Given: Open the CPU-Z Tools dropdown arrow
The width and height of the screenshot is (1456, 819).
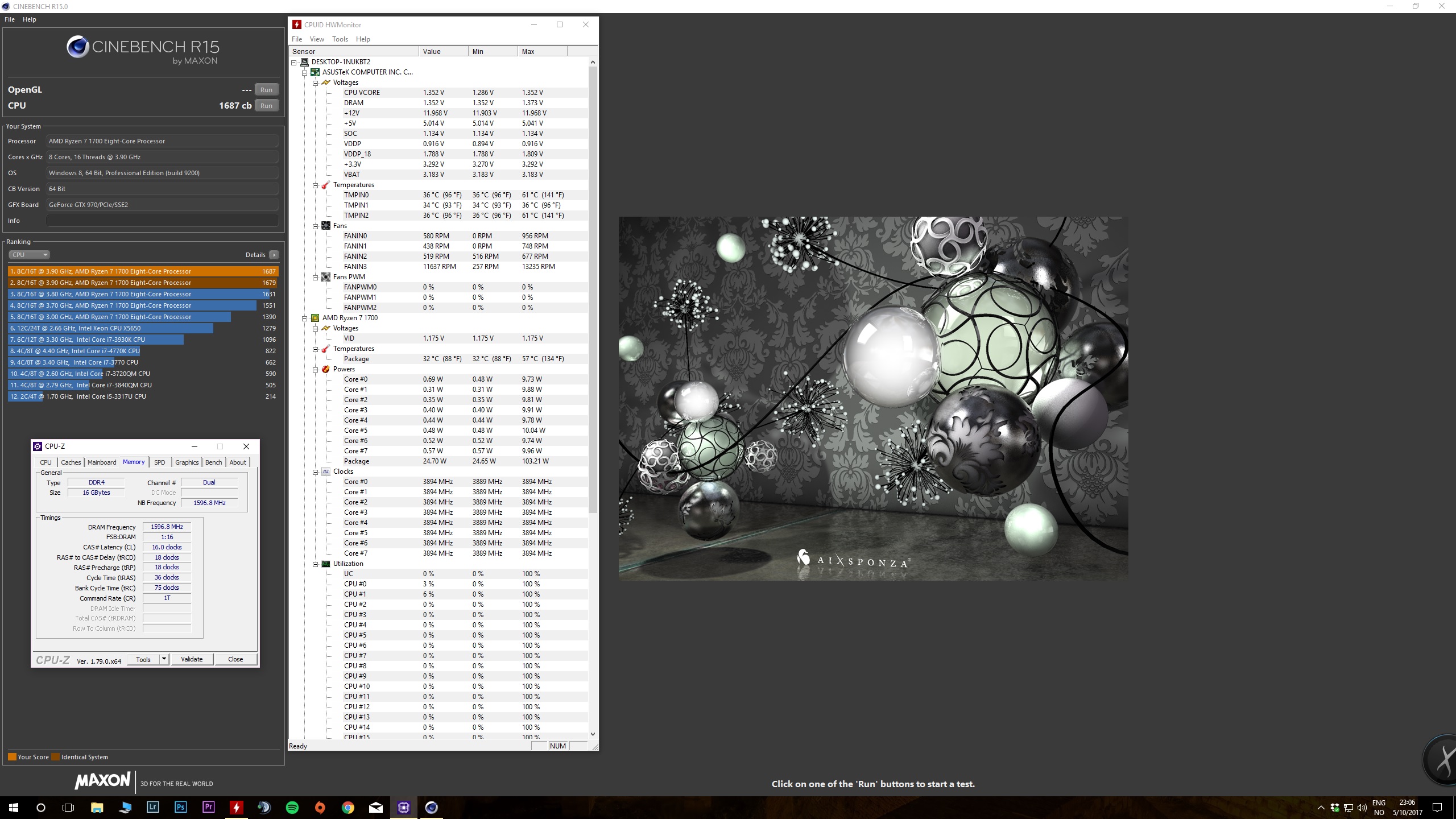Looking at the screenshot, I should click(x=164, y=660).
